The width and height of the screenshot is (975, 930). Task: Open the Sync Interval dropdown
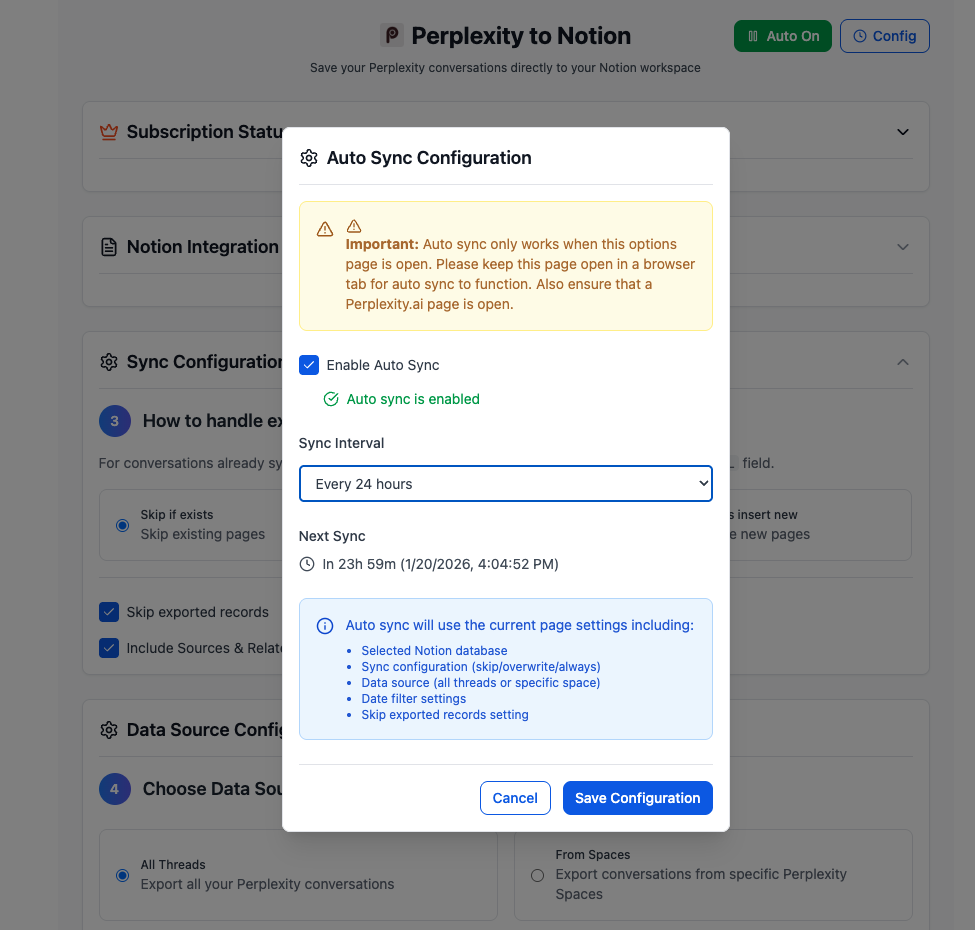pyautogui.click(x=505, y=483)
